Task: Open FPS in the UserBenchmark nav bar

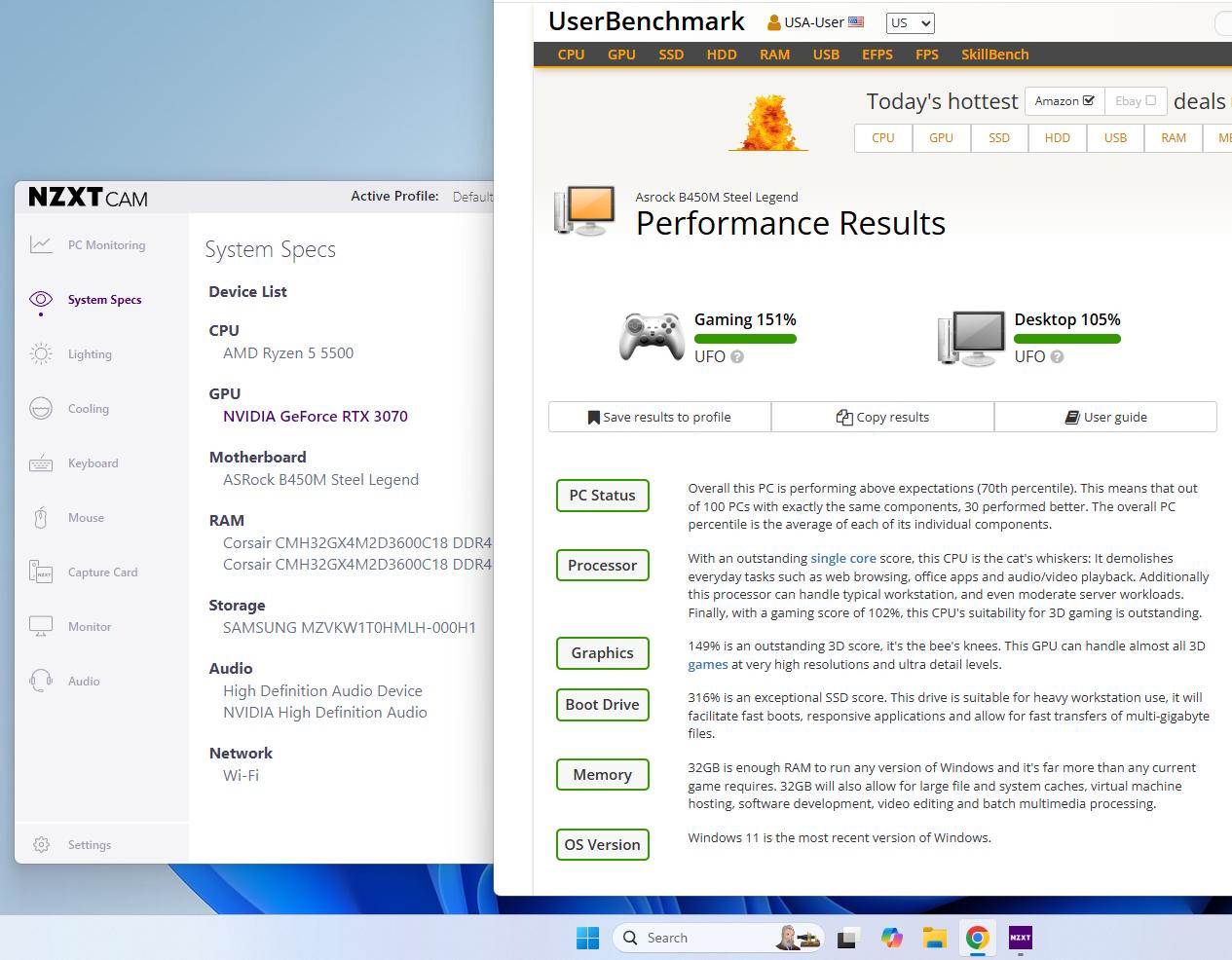Action: 927,55
